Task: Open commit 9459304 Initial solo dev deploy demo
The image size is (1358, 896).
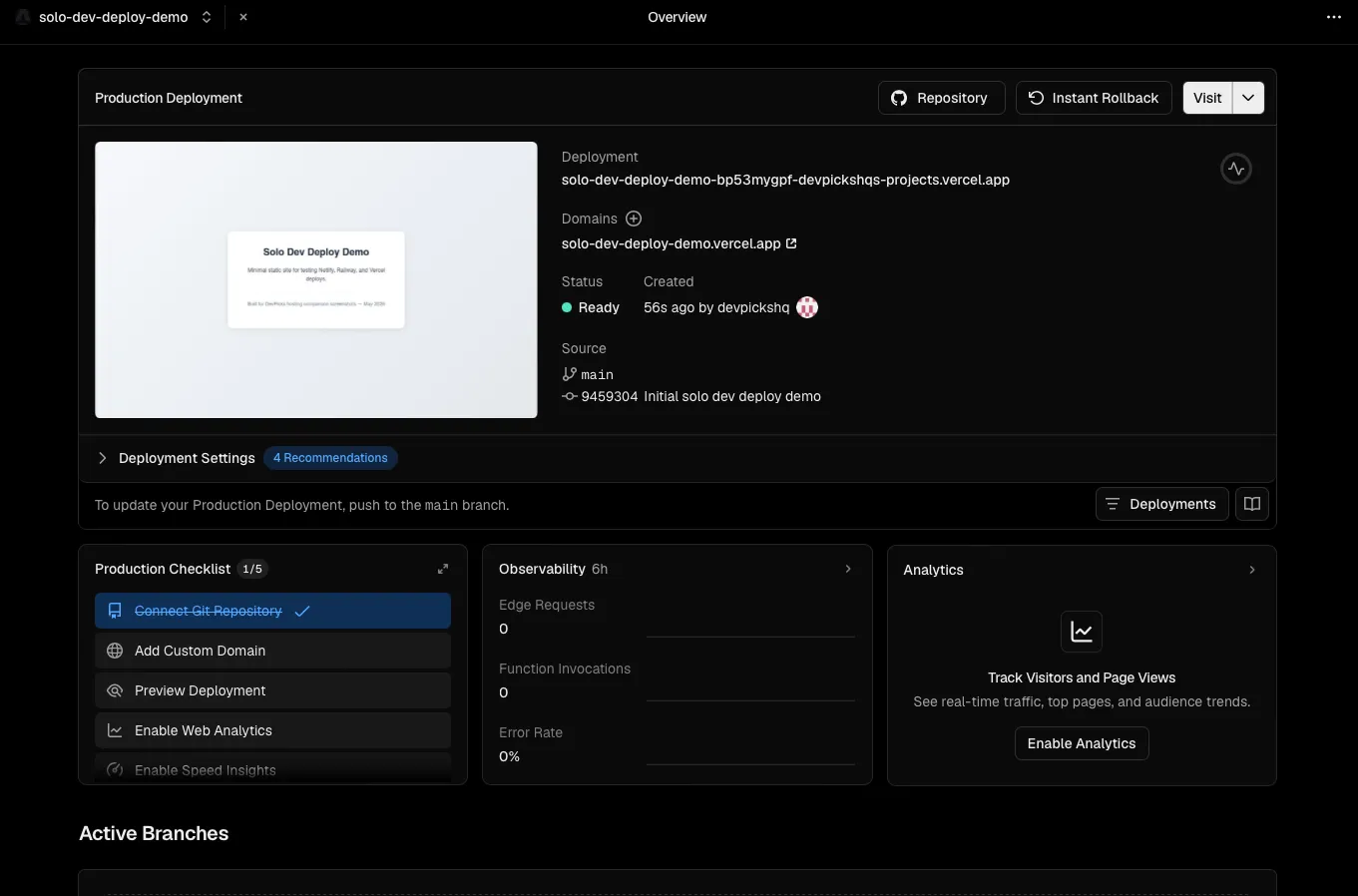Action: pos(700,396)
